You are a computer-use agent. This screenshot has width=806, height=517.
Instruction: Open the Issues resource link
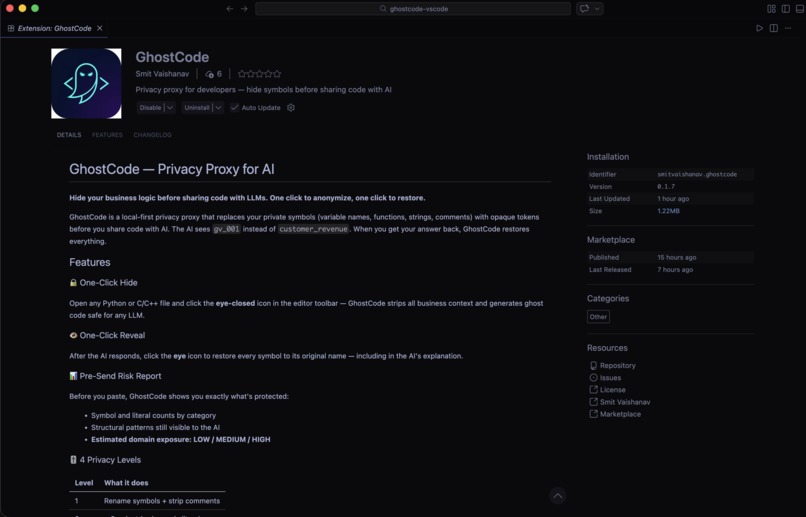610,378
